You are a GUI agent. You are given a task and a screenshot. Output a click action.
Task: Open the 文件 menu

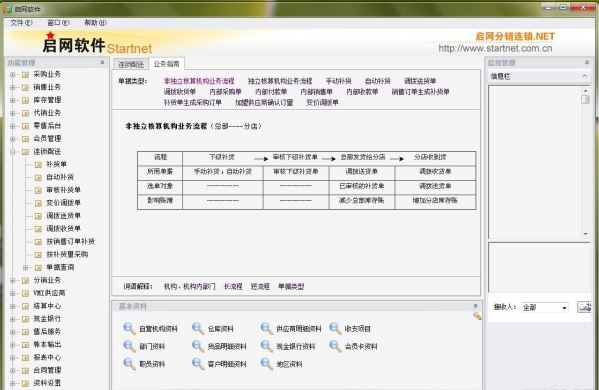coord(21,23)
